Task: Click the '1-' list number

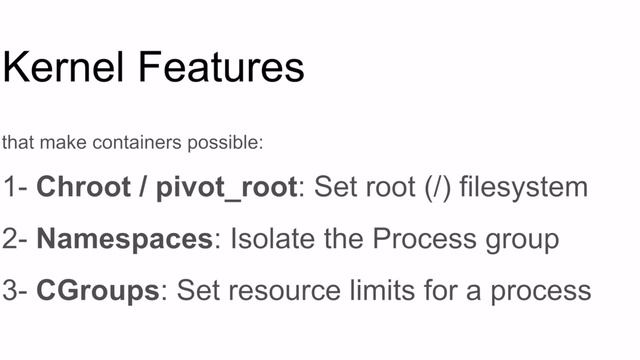Action: coord(15,187)
